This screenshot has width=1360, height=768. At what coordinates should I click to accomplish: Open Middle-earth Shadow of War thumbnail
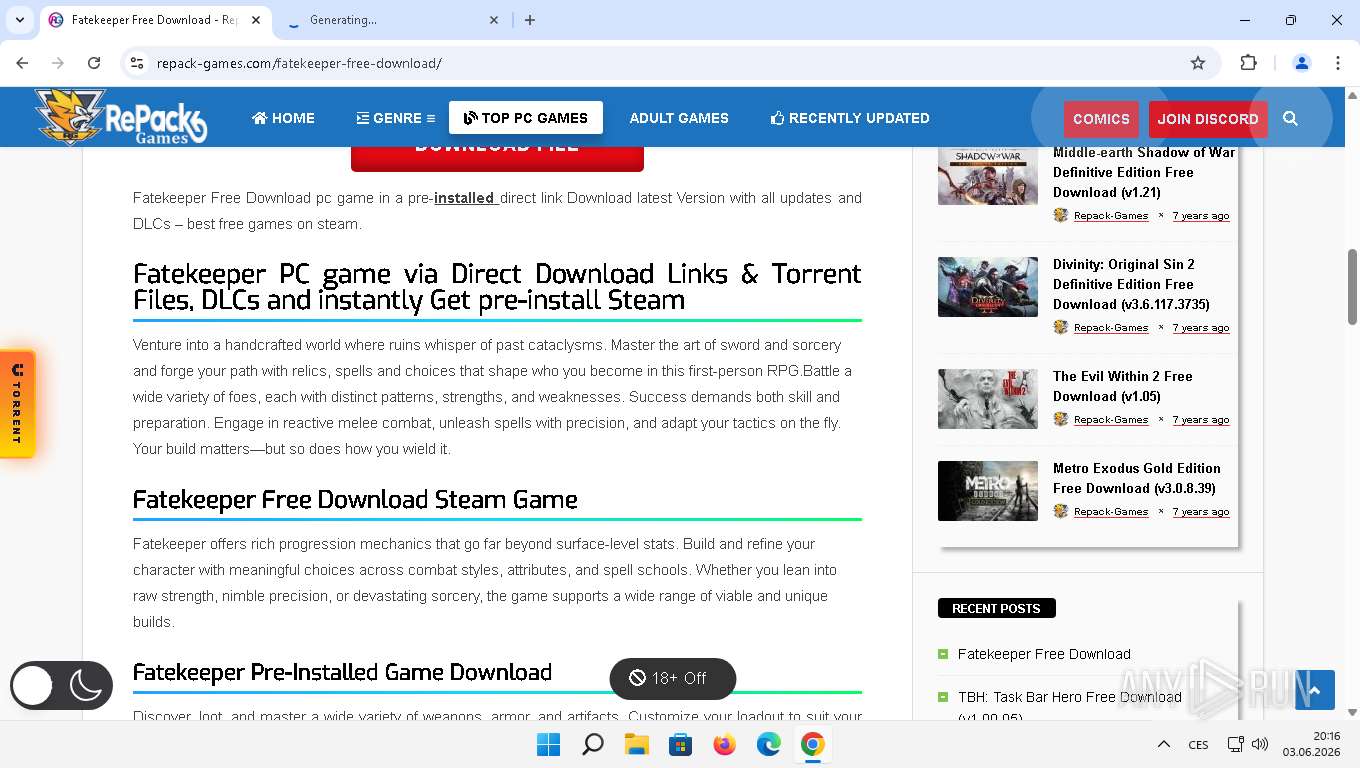[988, 176]
